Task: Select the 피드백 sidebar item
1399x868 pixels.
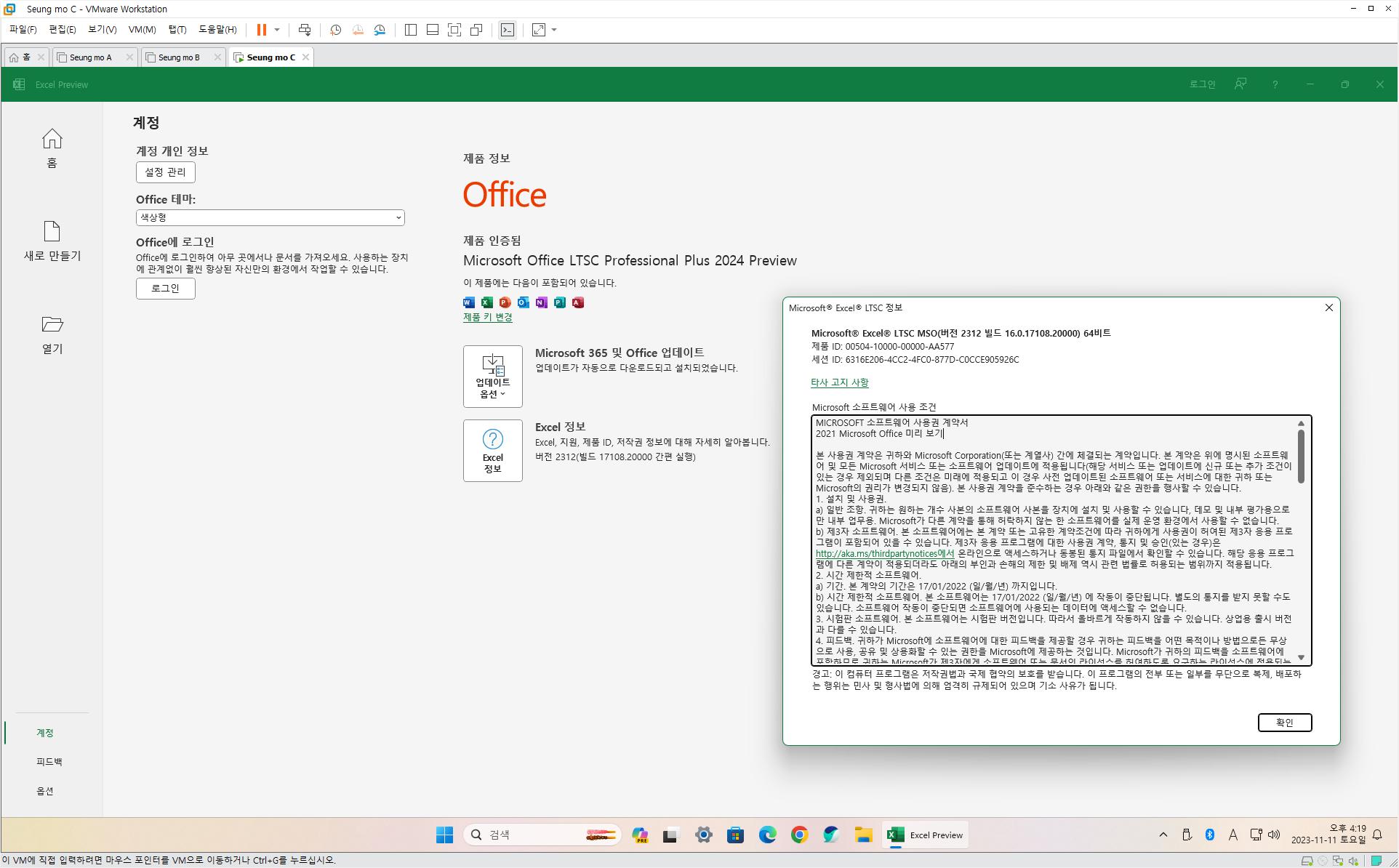Action: 49,761
